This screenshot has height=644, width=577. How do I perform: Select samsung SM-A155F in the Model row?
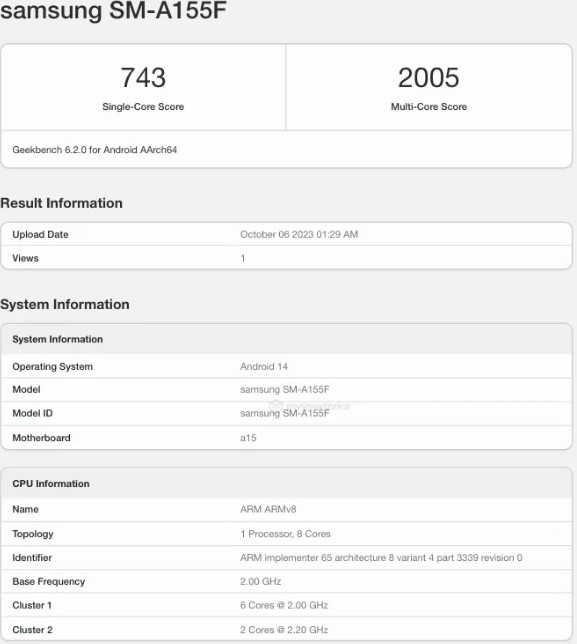coord(285,389)
